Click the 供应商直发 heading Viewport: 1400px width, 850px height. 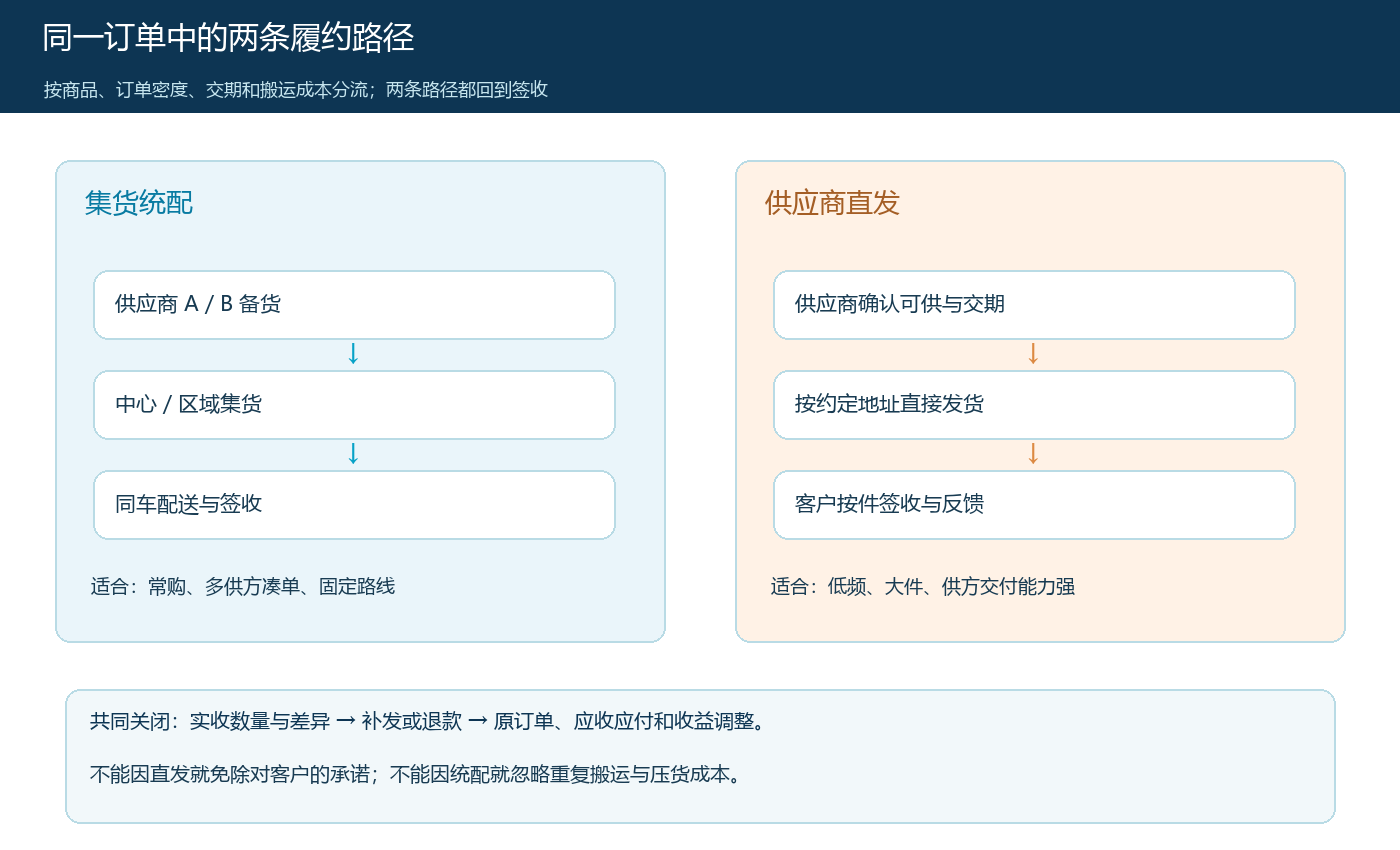(x=832, y=203)
